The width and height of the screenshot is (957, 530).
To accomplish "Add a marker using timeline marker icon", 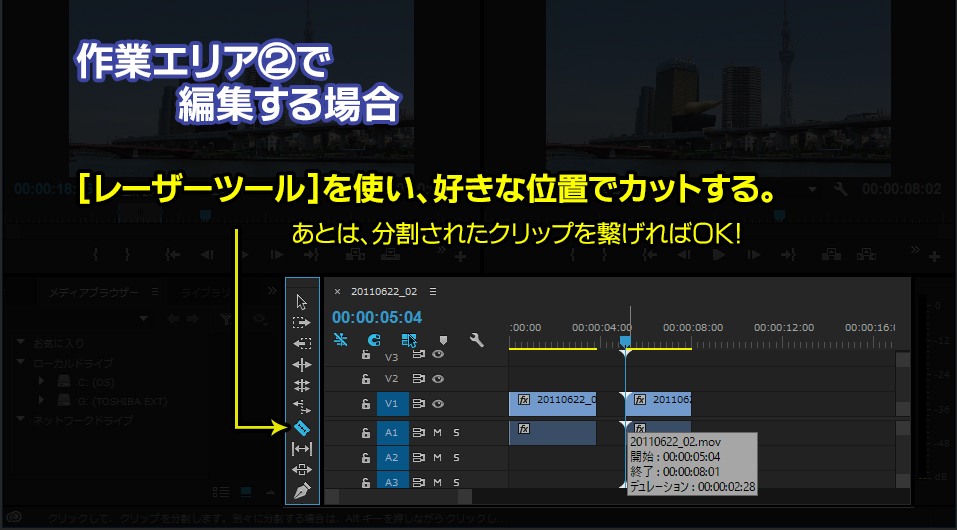I will coord(444,340).
